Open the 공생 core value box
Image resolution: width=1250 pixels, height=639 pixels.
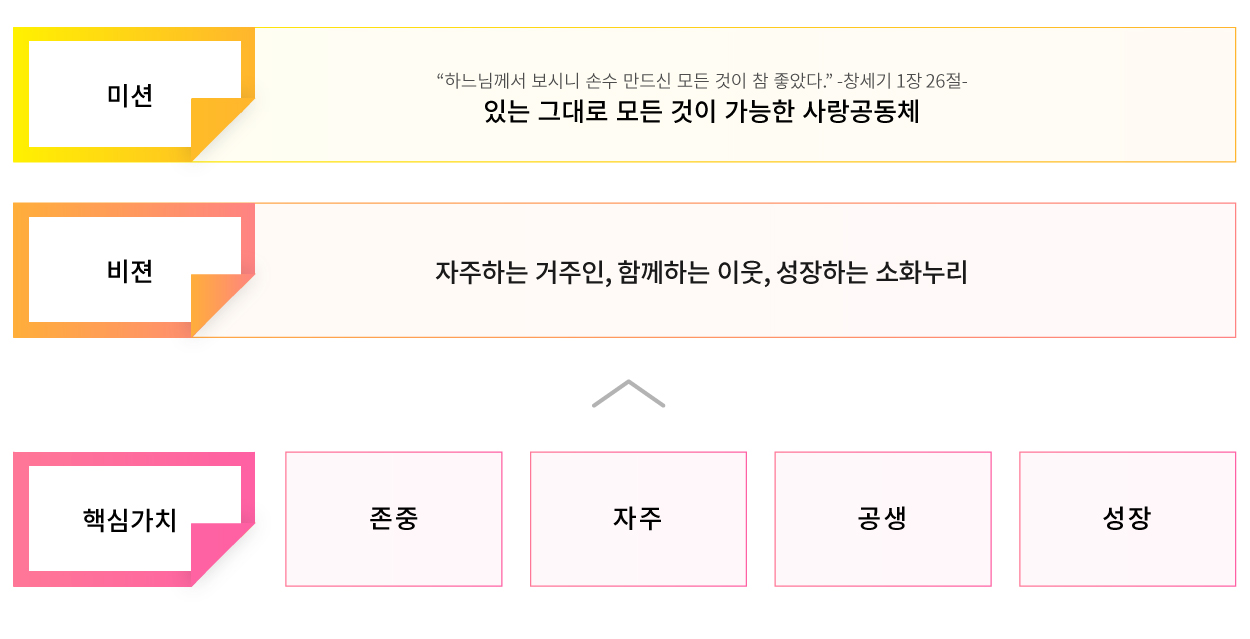coord(883,519)
